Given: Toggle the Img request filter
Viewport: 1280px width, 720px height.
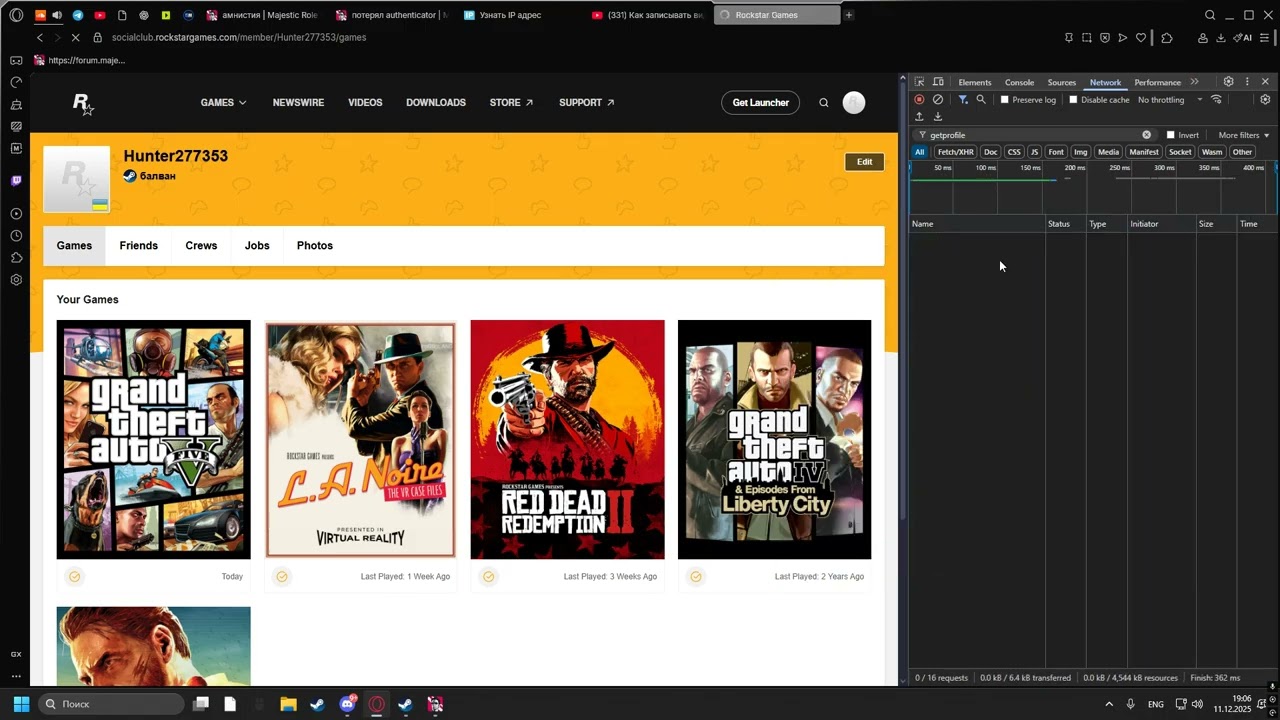Looking at the screenshot, I should click(x=1080, y=152).
